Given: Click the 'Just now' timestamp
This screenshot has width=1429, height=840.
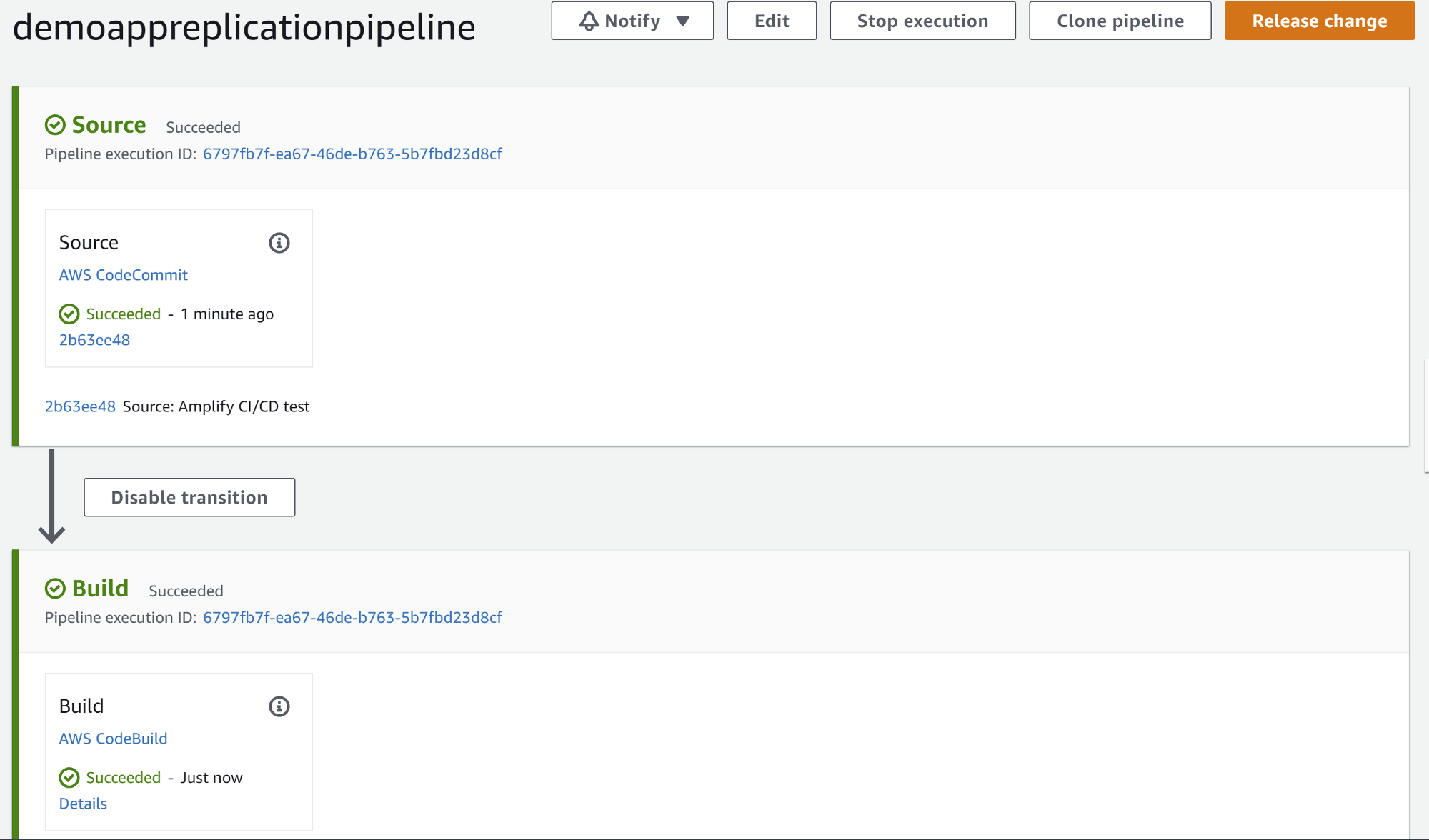Looking at the screenshot, I should coord(211,778).
